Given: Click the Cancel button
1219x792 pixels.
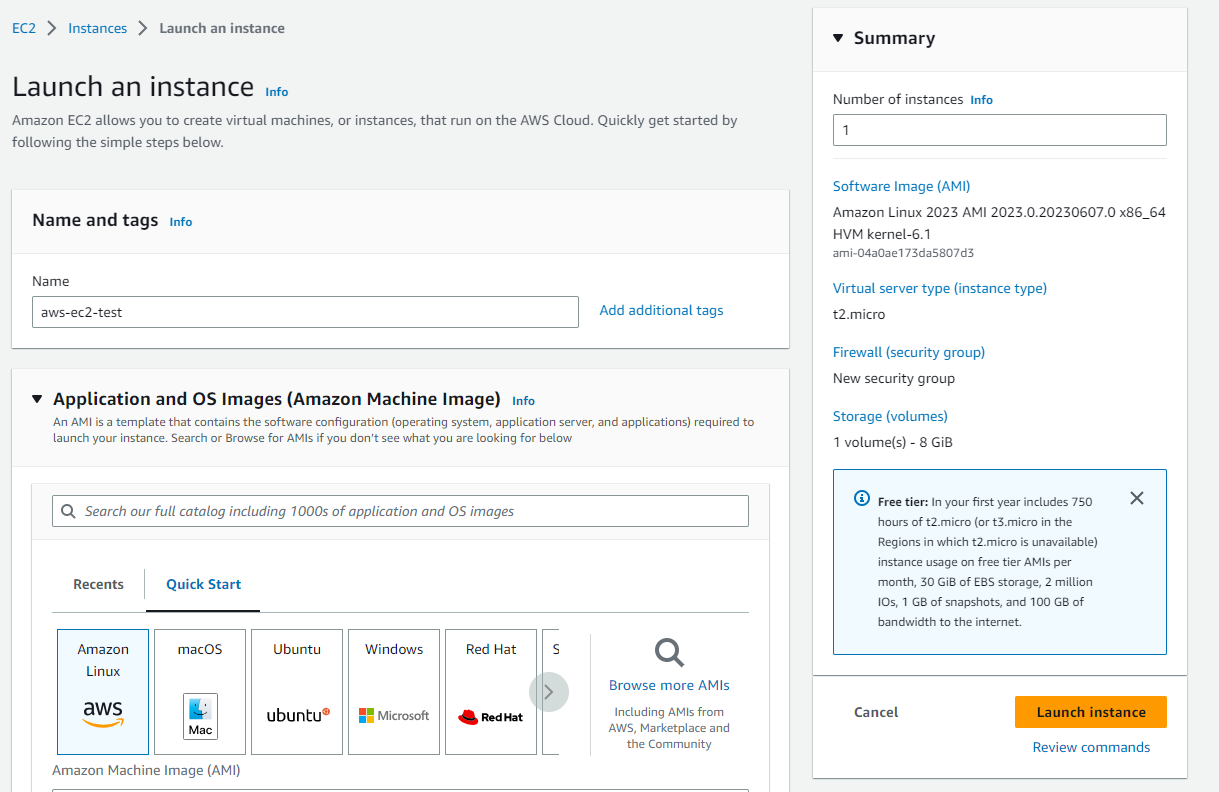Looking at the screenshot, I should [x=876, y=712].
